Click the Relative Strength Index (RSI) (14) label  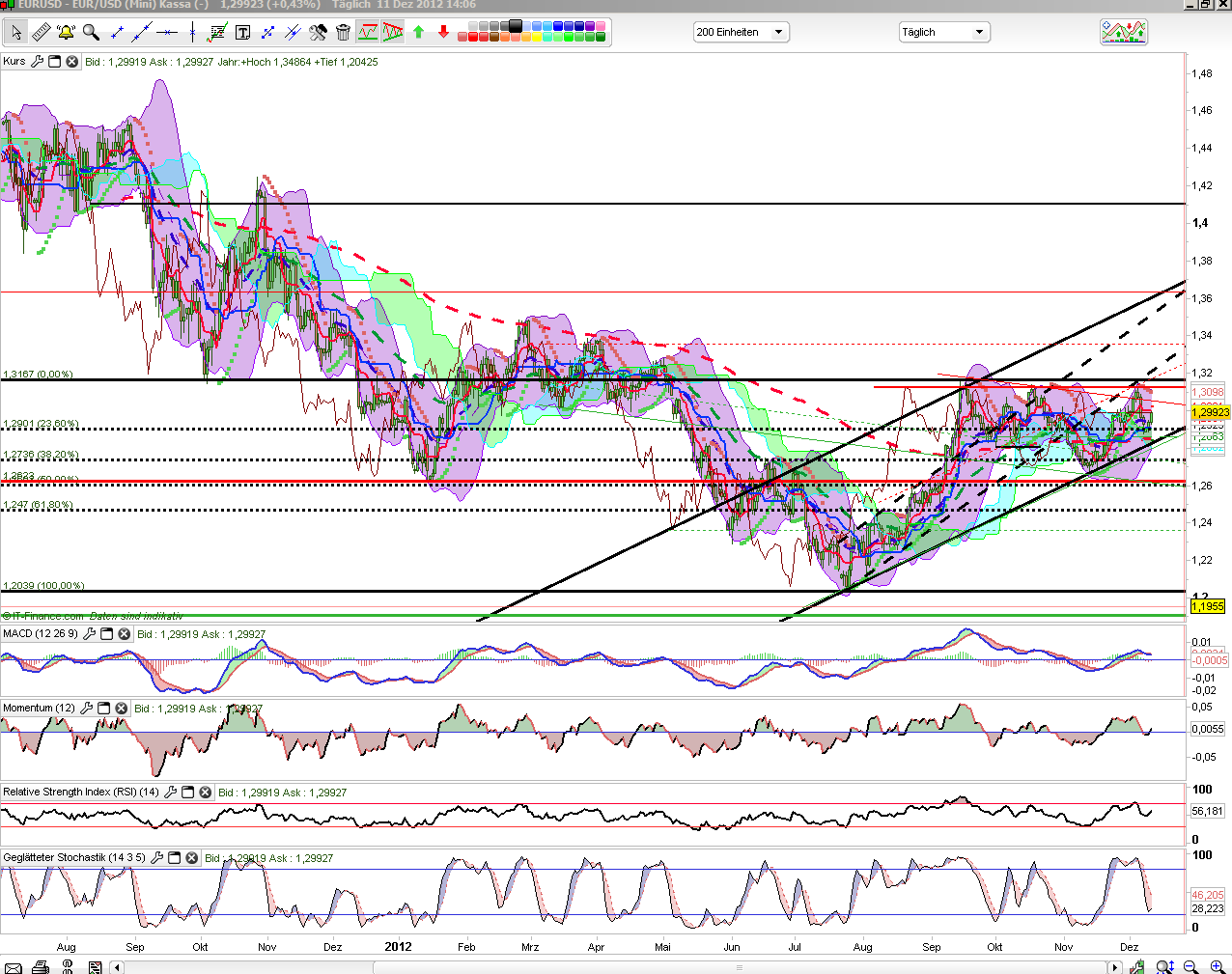[x=81, y=792]
